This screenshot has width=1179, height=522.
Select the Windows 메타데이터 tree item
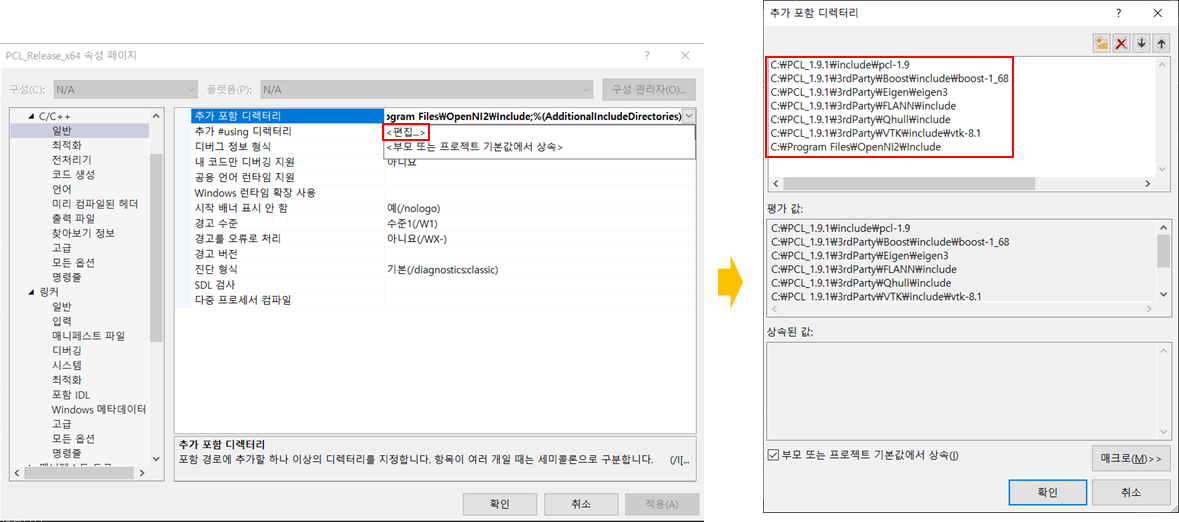tap(99, 409)
